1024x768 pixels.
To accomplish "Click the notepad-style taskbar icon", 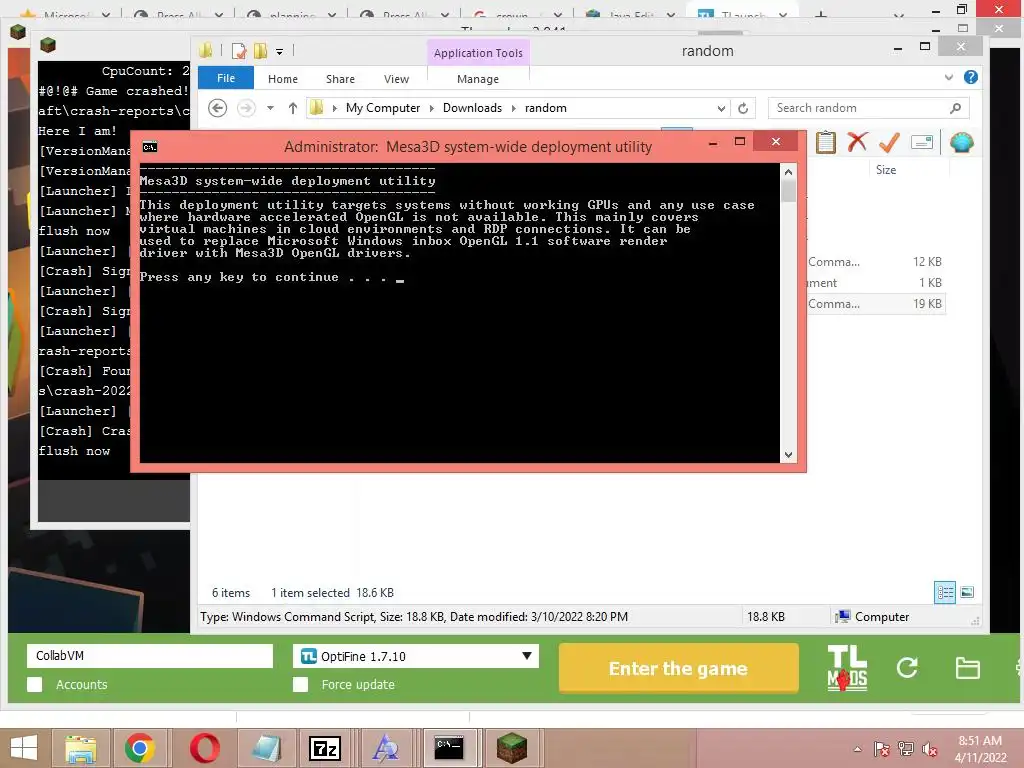I will [266, 748].
